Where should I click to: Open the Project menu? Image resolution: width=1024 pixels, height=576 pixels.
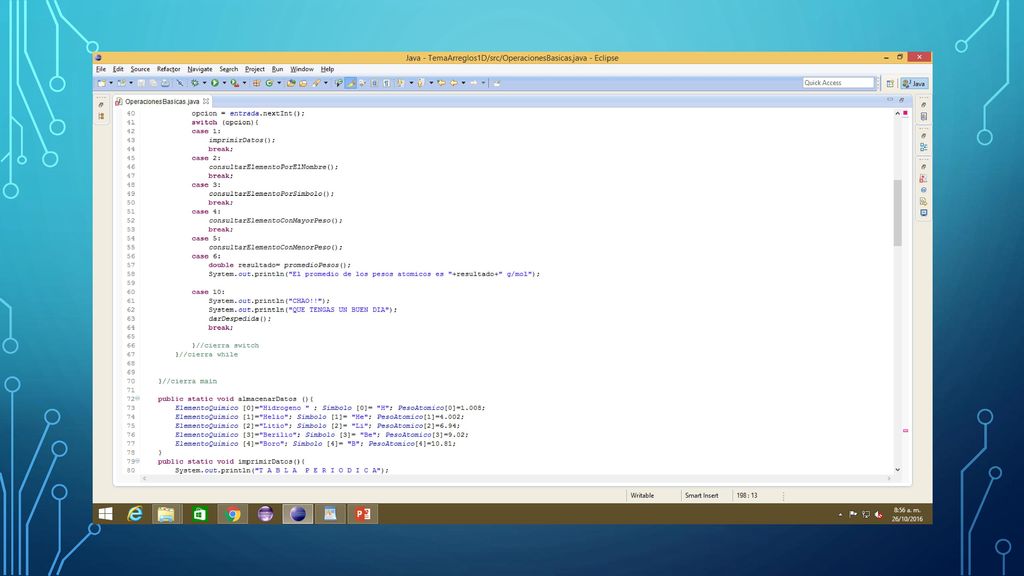pyautogui.click(x=255, y=69)
